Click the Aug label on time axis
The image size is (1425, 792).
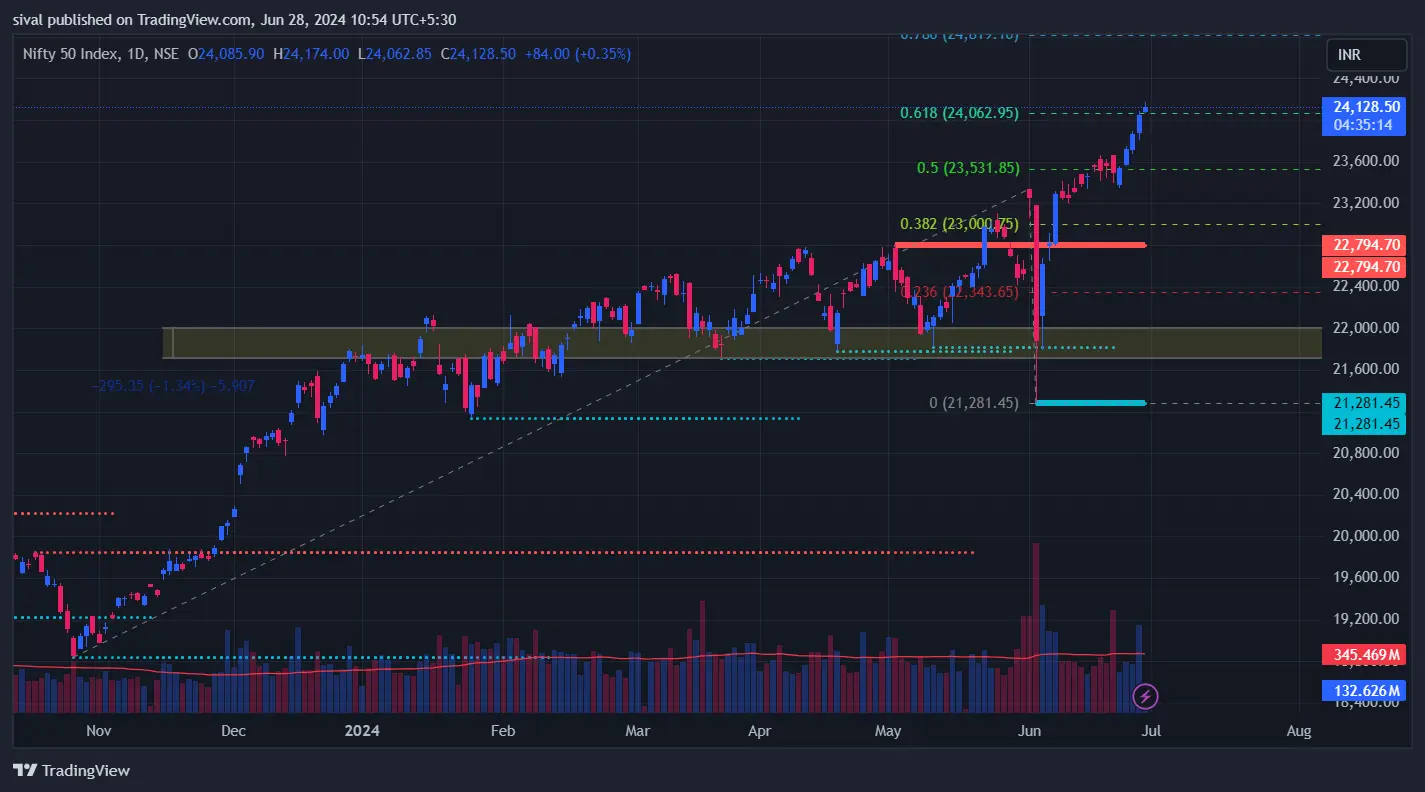[1299, 731]
